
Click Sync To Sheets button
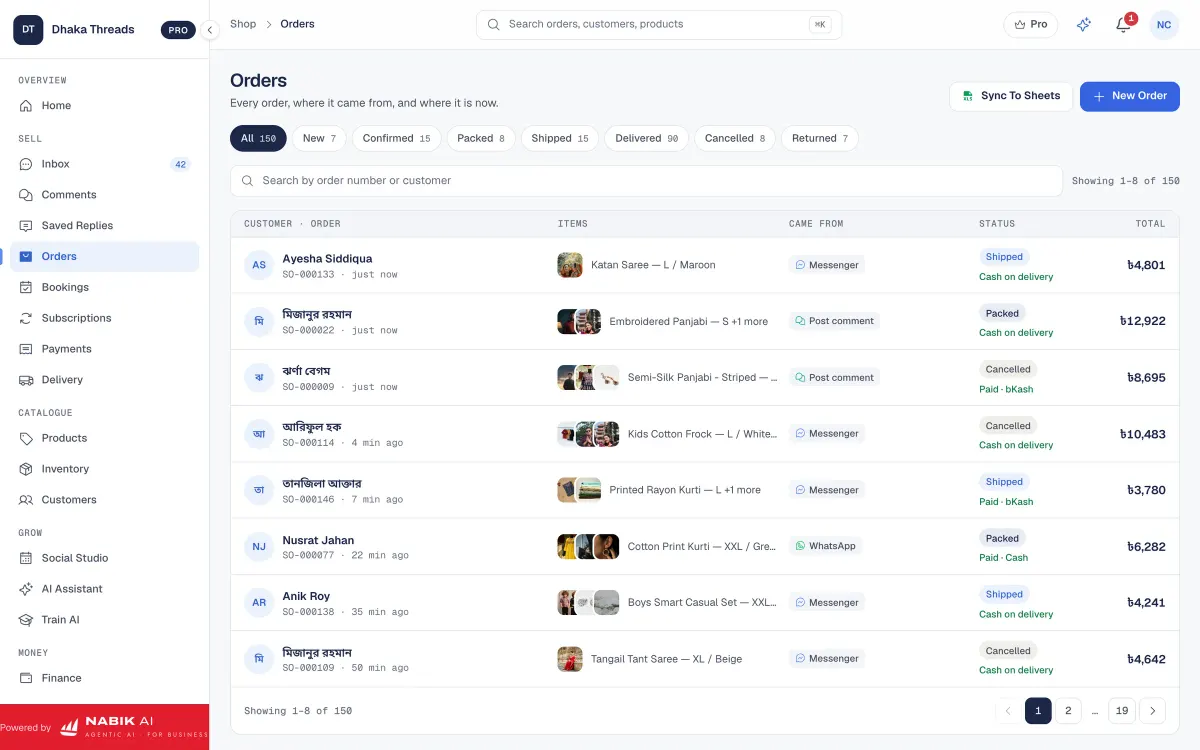click(1011, 96)
